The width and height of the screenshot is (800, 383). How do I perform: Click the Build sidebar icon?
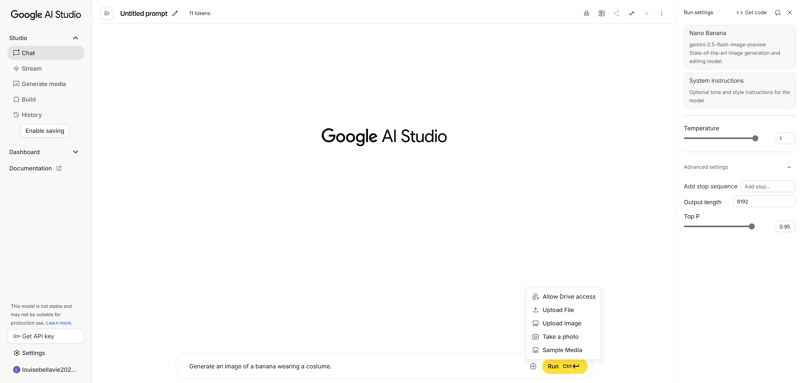coord(16,99)
